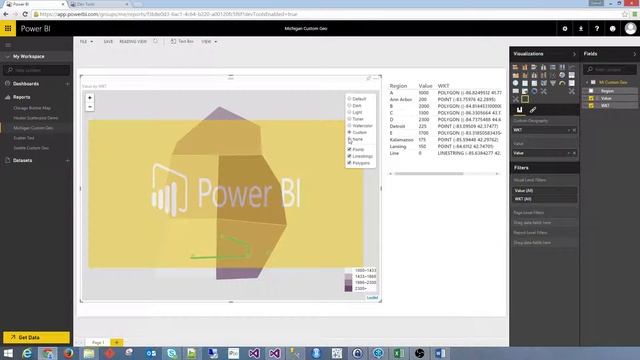Select the highlighted custom geography visual icon
The width and height of the screenshot is (640, 360).
click(x=525, y=99)
